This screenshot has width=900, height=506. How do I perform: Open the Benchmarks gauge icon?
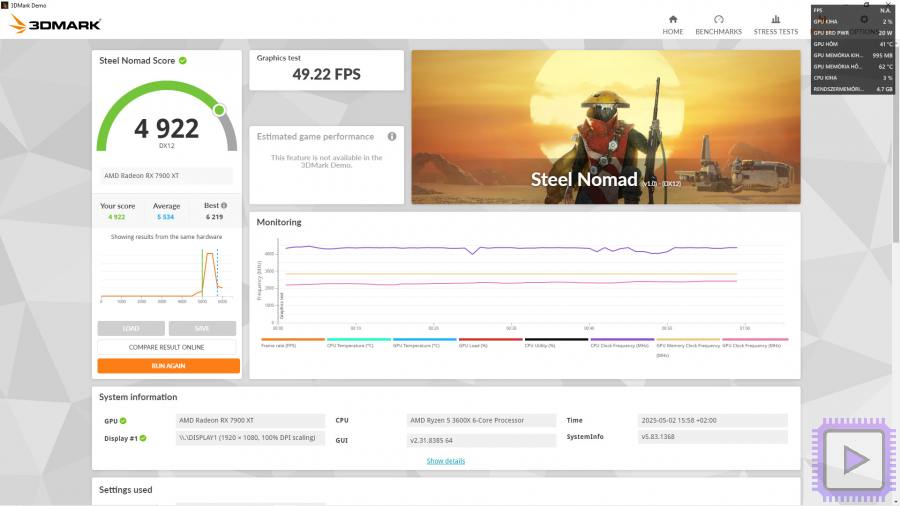719,20
